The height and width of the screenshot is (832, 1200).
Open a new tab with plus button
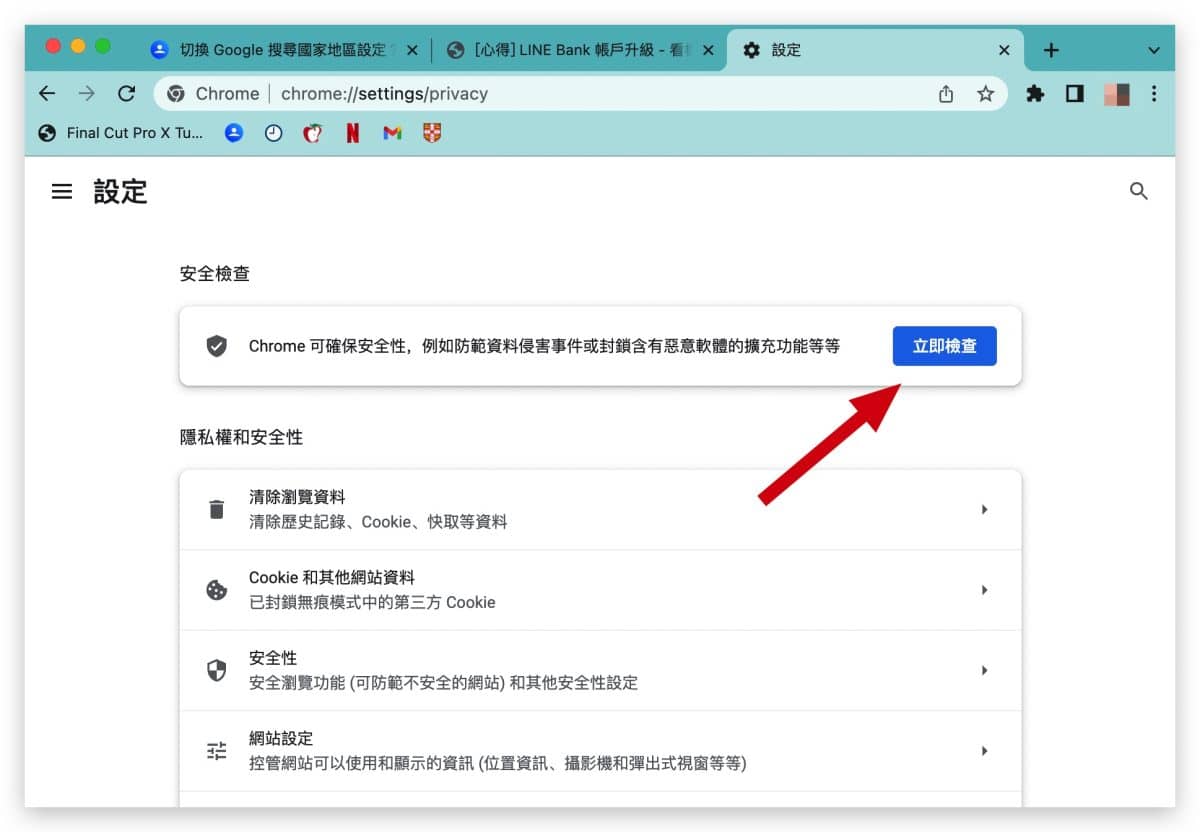click(1051, 50)
